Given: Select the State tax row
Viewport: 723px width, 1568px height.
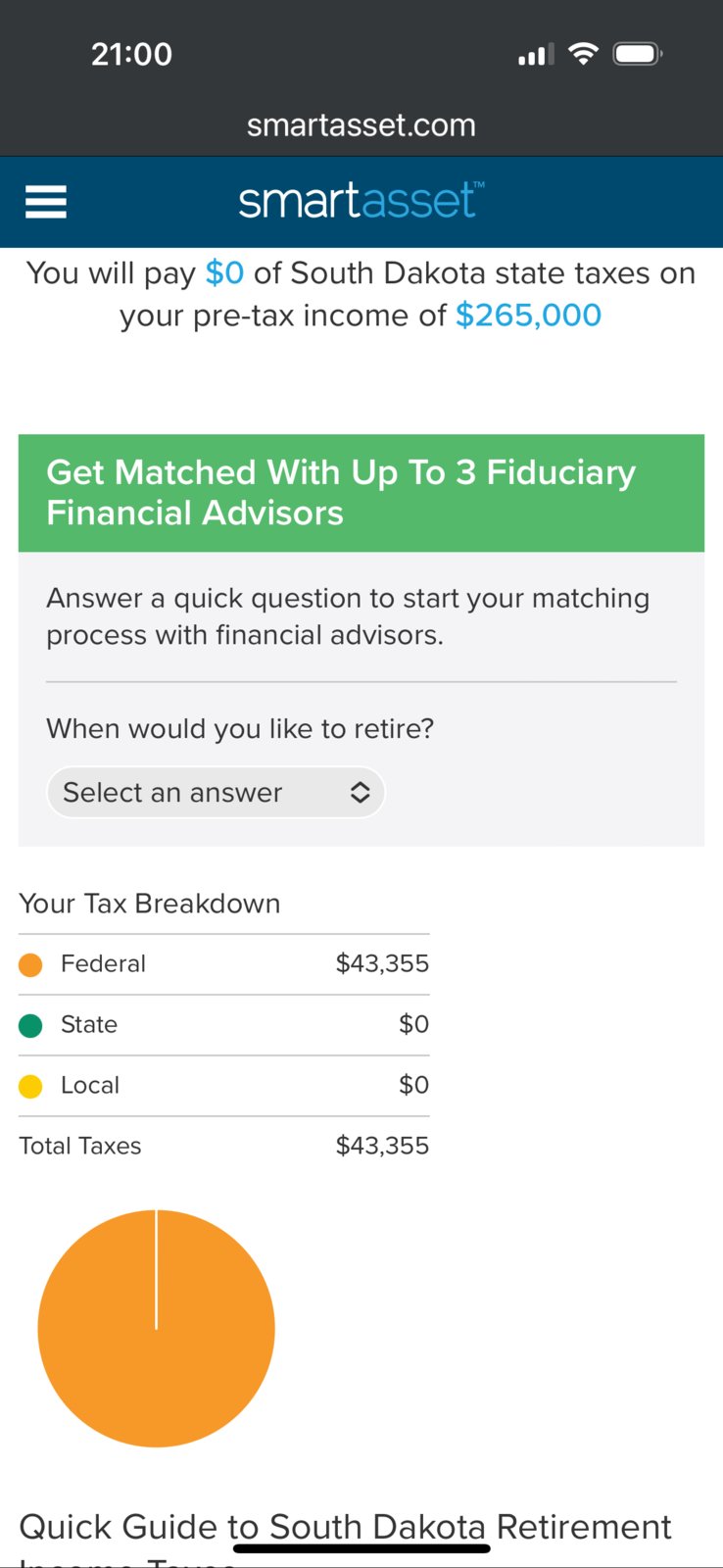Looking at the screenshot, I should point(224,1025).
